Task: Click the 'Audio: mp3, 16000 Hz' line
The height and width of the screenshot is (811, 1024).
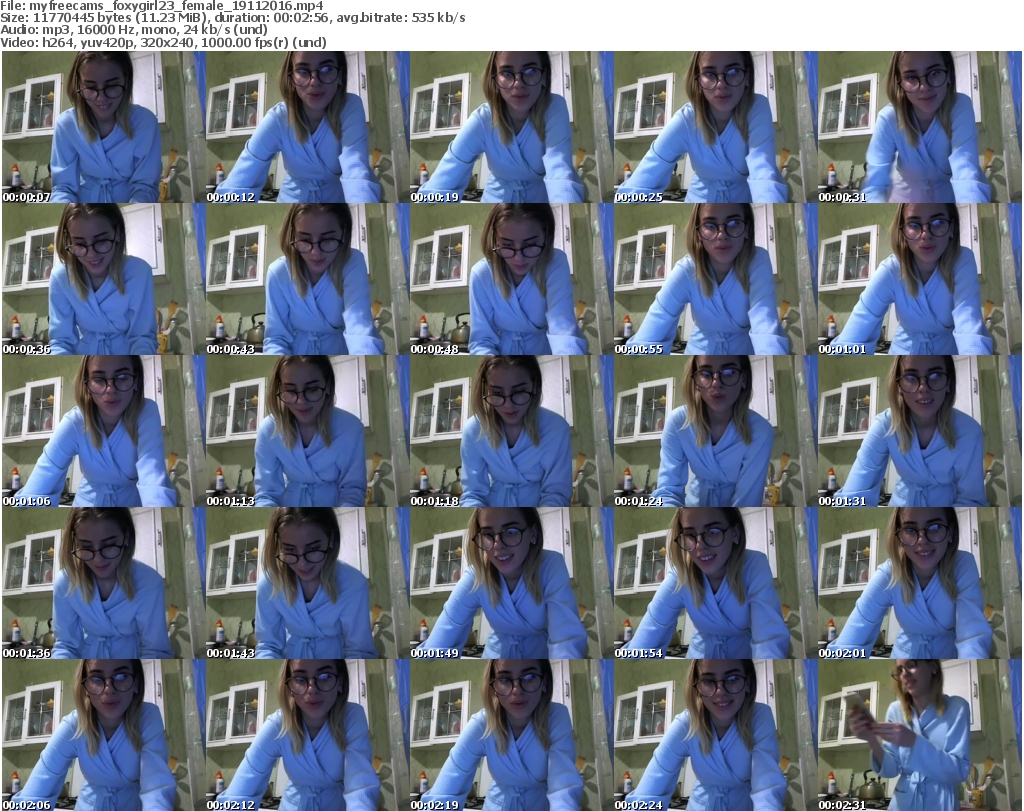Action: (134, 30)
